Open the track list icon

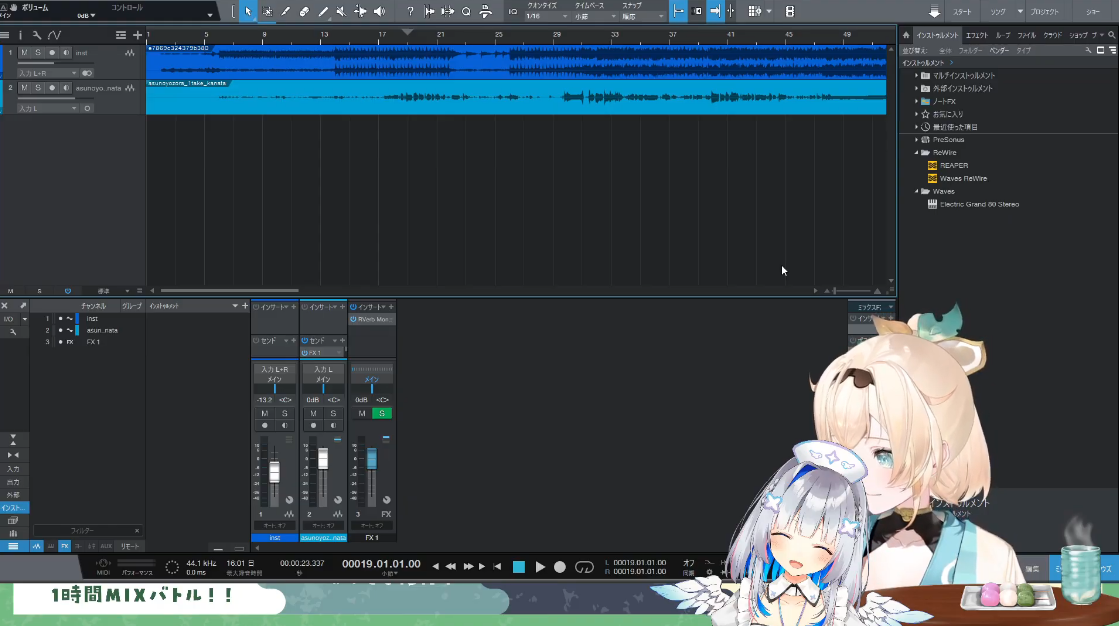pyautogui.click(x=5, y=35)
